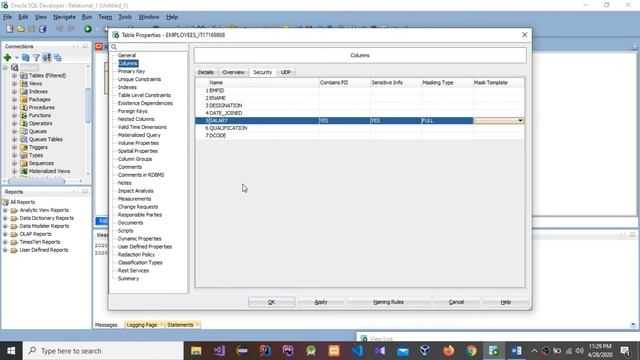Click the Collapse All icon in Connections

[x=58, y=58]
